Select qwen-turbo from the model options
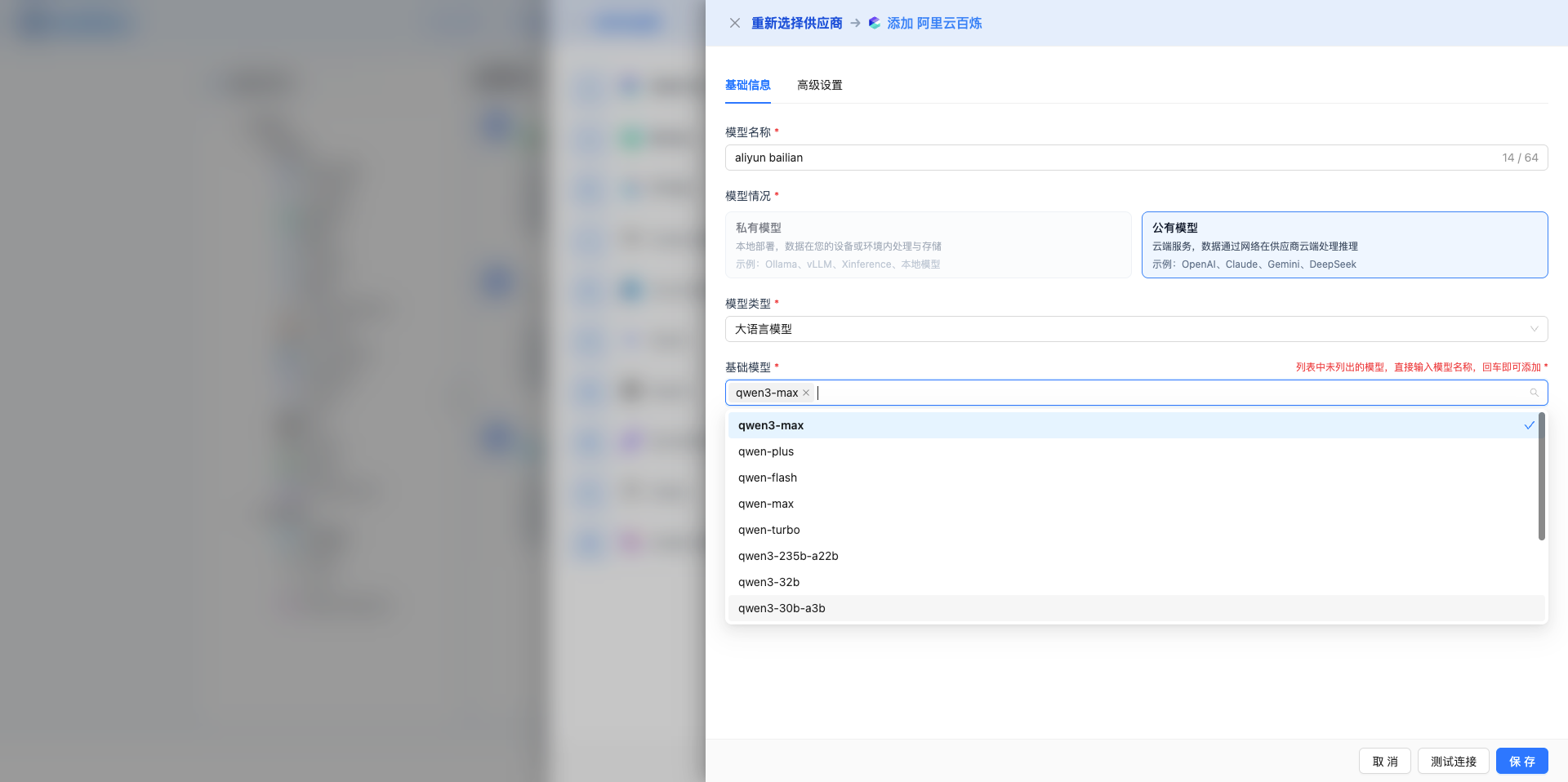This screenshot has height=782, width=1568. 768,530
